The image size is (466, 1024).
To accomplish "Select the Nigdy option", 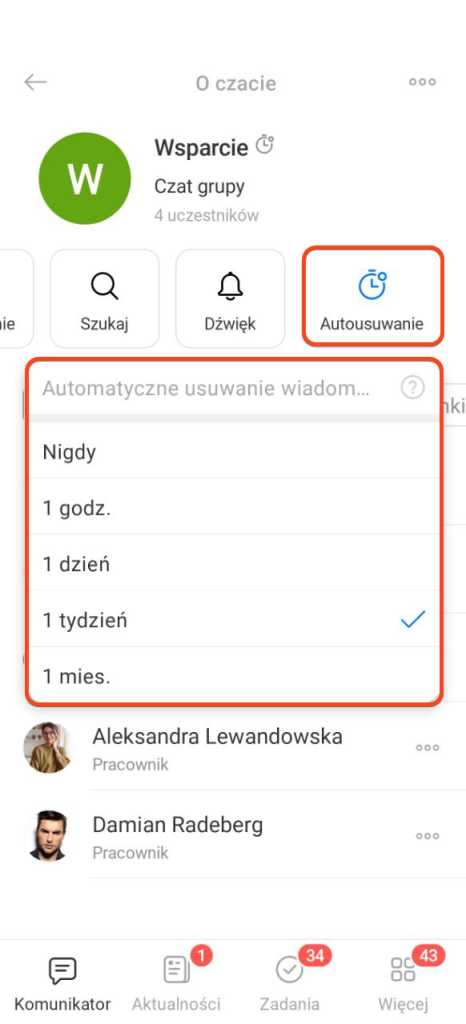I will (234, 451).
